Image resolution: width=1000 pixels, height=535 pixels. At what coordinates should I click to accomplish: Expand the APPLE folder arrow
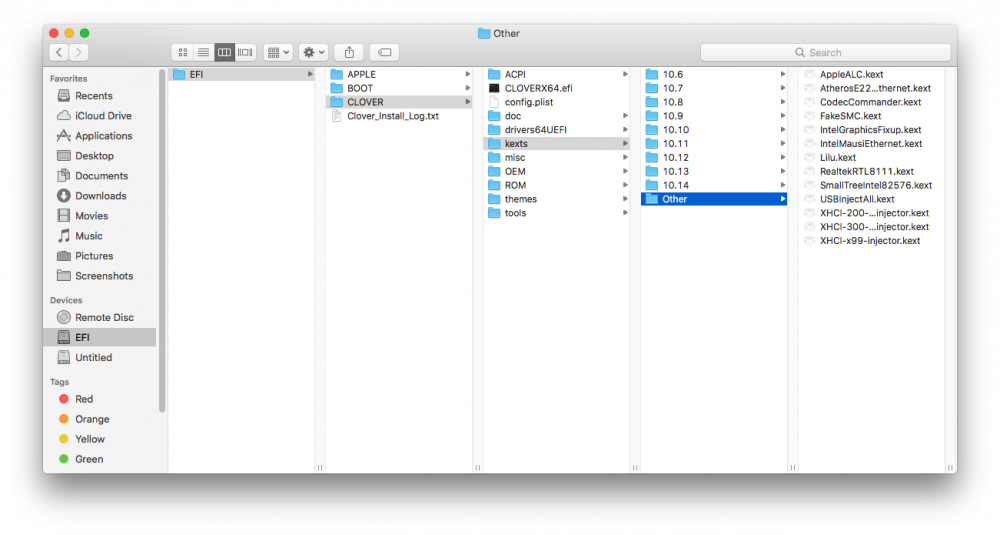pos(467,75)
